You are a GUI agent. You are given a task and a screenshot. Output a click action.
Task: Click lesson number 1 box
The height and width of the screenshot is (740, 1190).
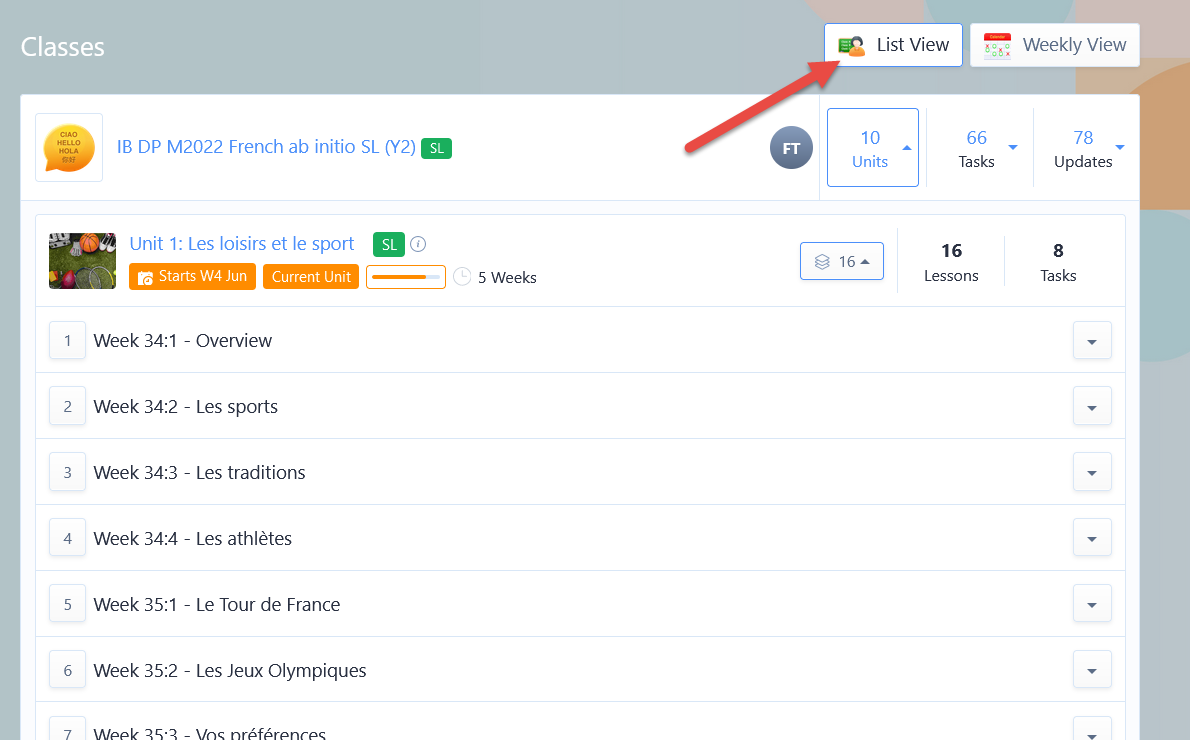68,341
